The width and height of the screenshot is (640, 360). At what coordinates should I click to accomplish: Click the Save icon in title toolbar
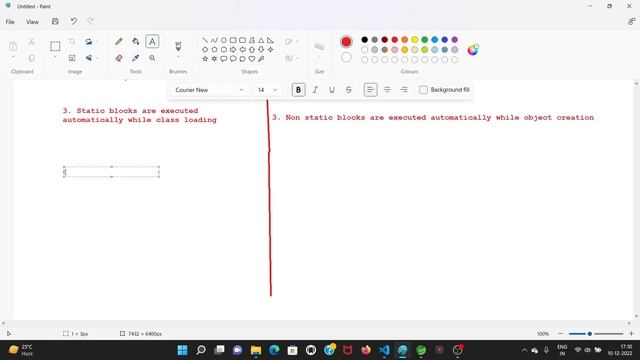pyautogui.click(x=55, y=22)
